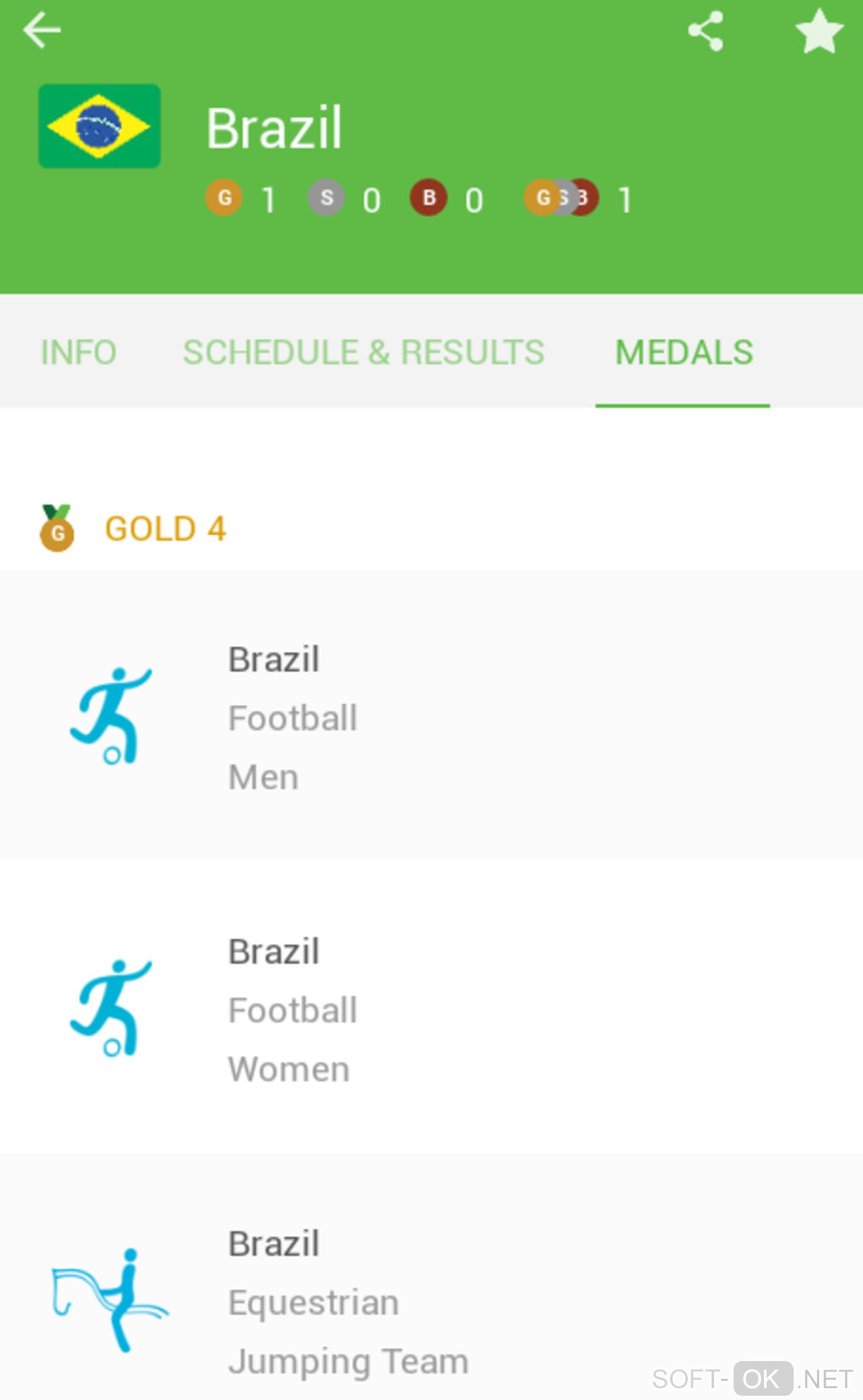The width and height of the screenshot is (863, 1400).
Task: Click the gold medal count icon in header
Action: 224,198
